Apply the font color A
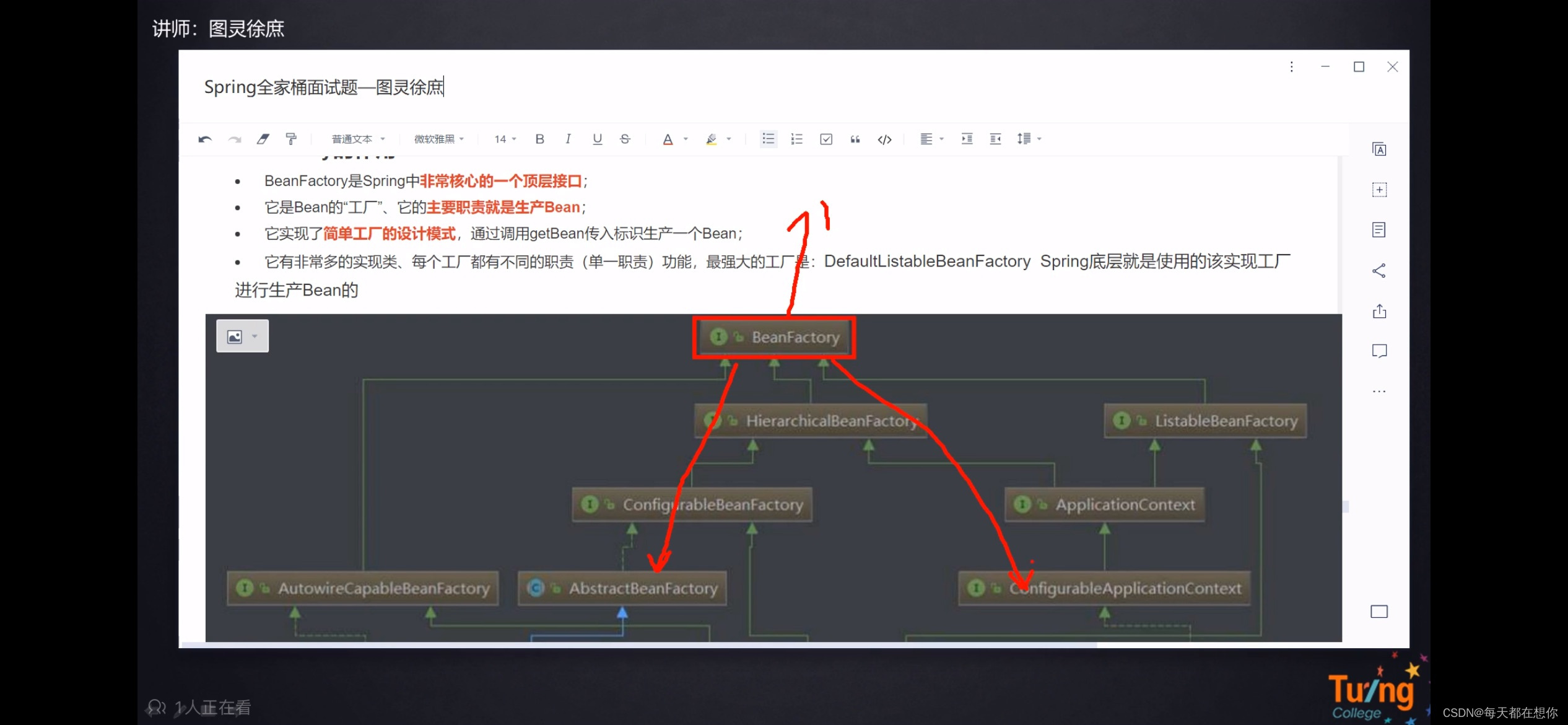This screenshot has width=1568, height=725. (668, 139)
